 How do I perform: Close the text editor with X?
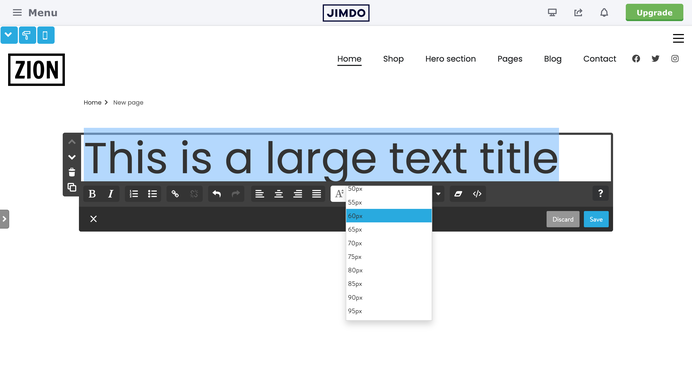93,219
